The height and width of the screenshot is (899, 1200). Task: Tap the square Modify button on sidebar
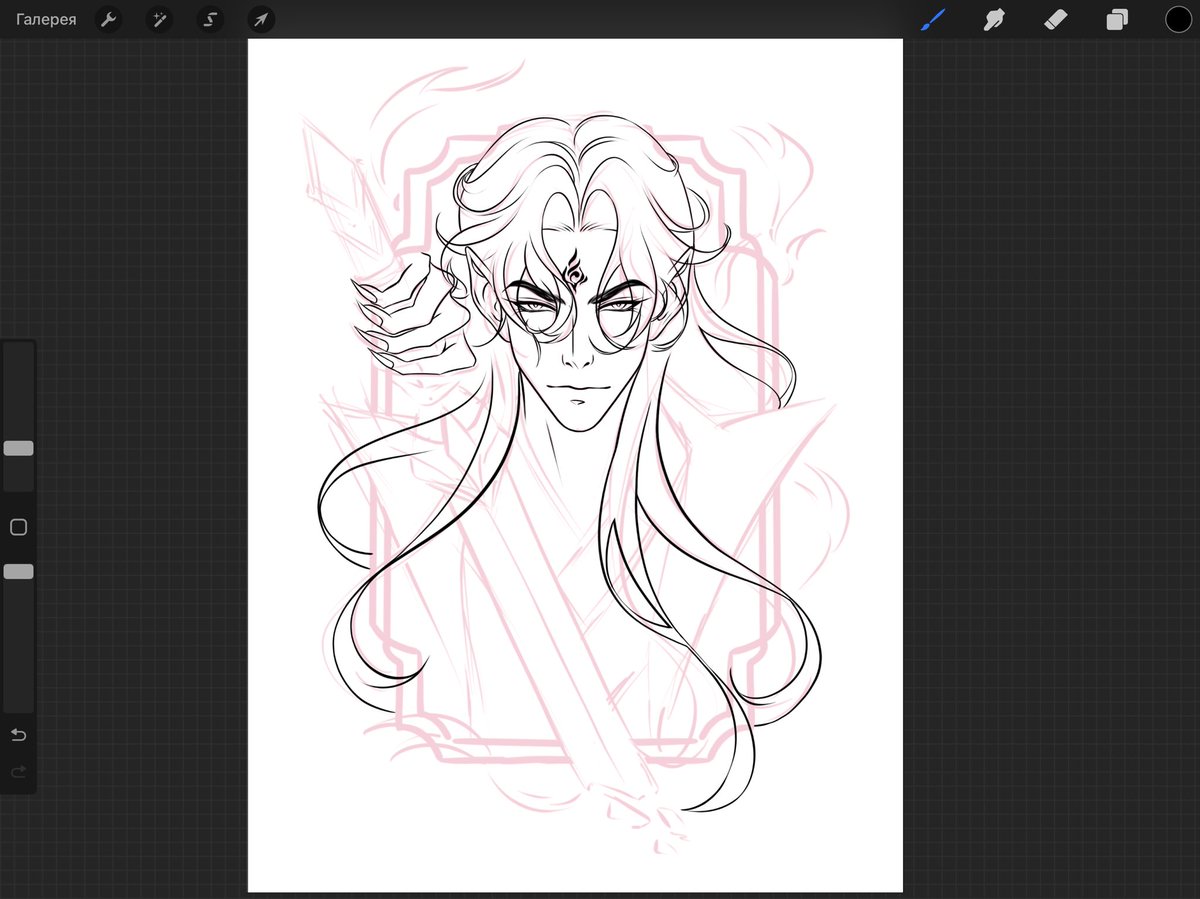tap(18, 527)
